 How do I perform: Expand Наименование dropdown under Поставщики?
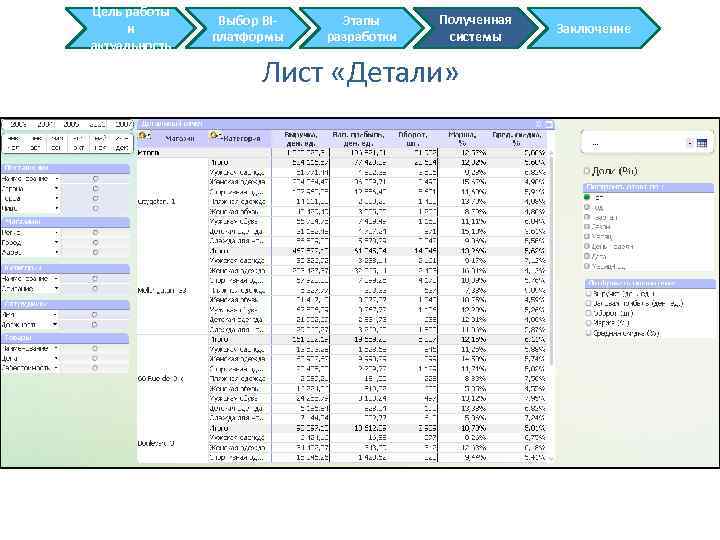point(56,179)
